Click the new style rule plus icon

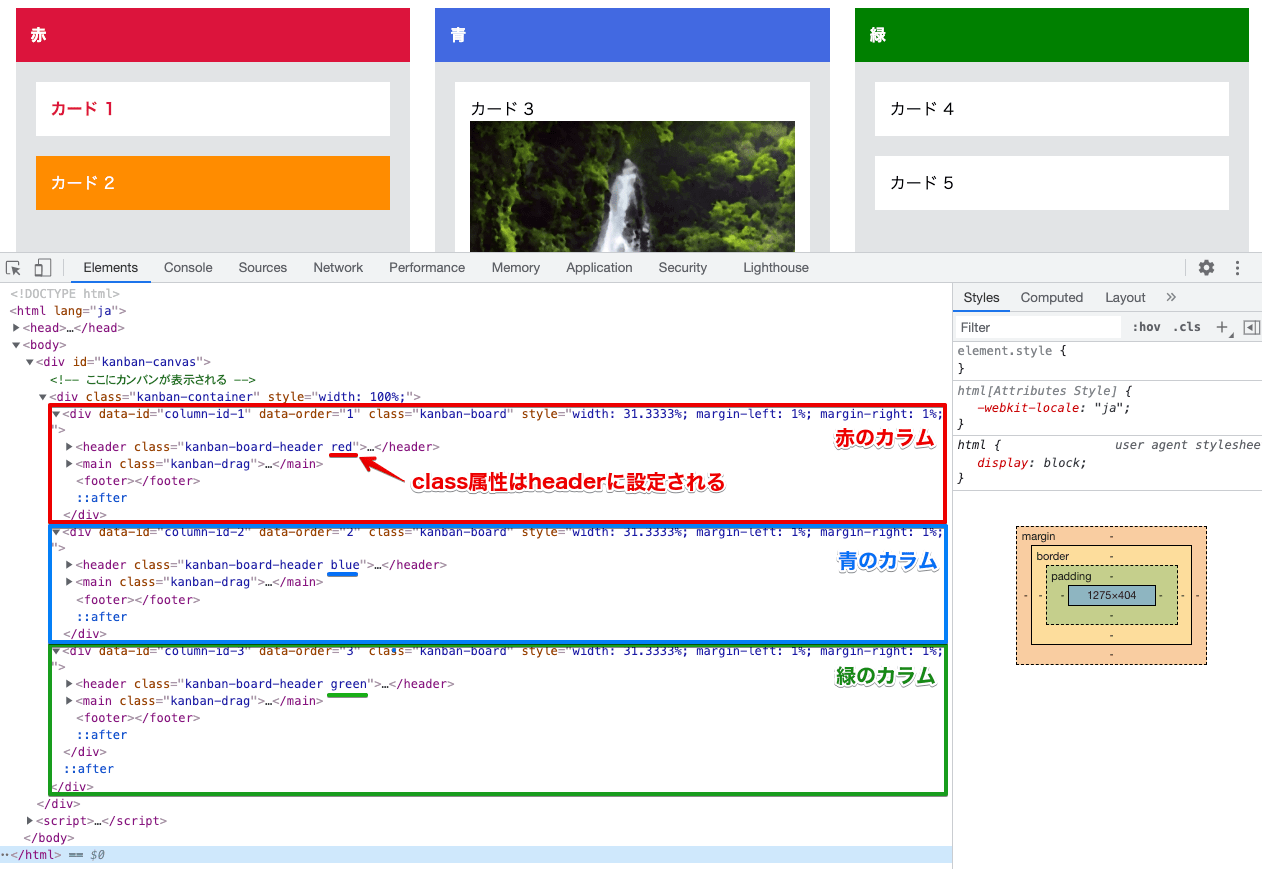[1221, 327]
